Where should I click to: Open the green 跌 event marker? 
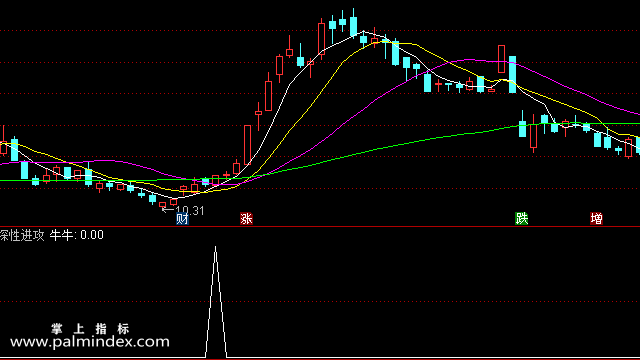point(522,219)
